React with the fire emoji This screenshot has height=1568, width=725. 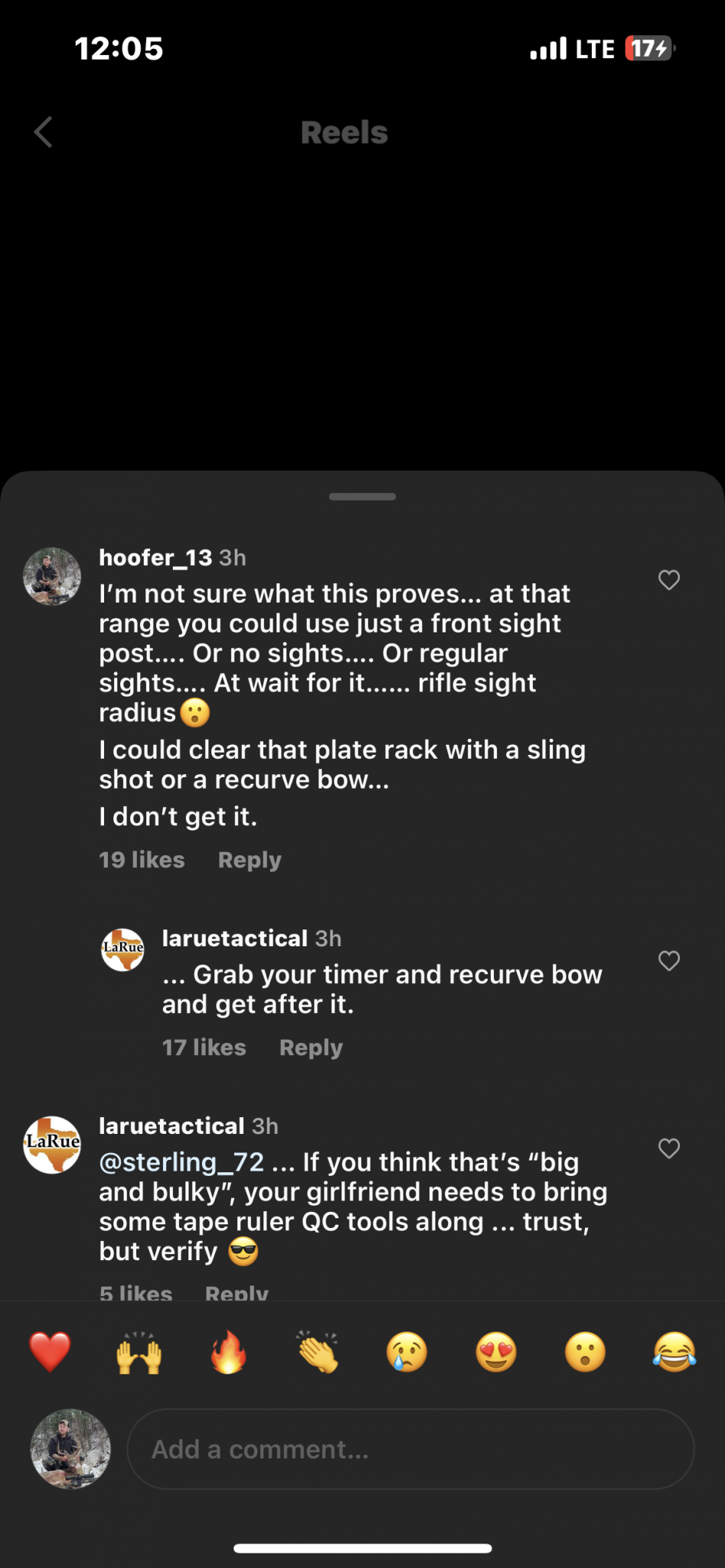pyautogui.click(x=228, y=1352)
